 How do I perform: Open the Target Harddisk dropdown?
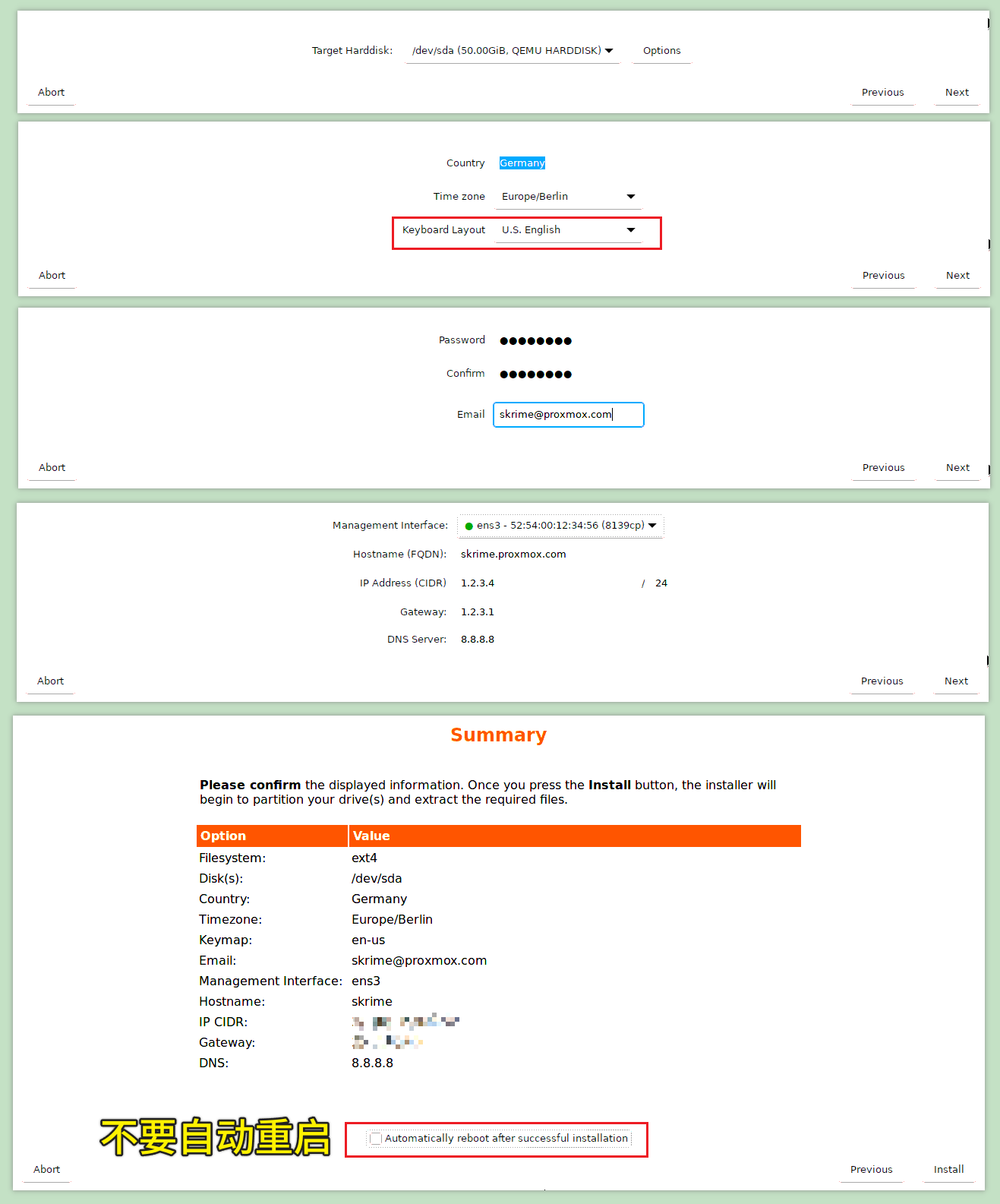(x=513, y=51)
